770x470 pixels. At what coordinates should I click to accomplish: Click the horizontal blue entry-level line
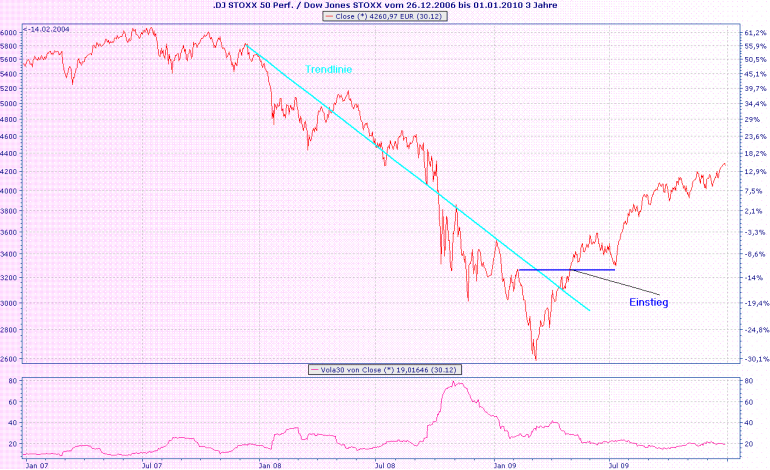click(x=566, y=270)
